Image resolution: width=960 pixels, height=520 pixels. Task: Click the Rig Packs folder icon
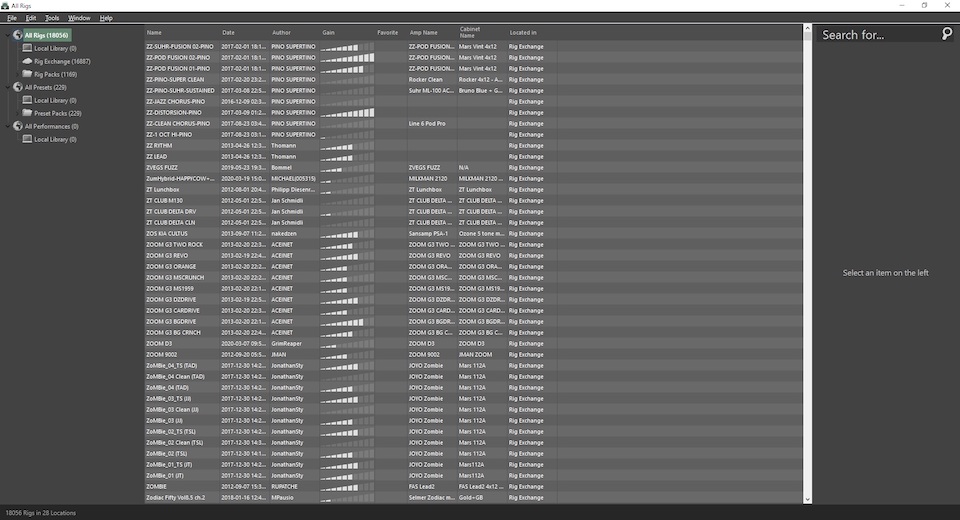click(27, 73)
